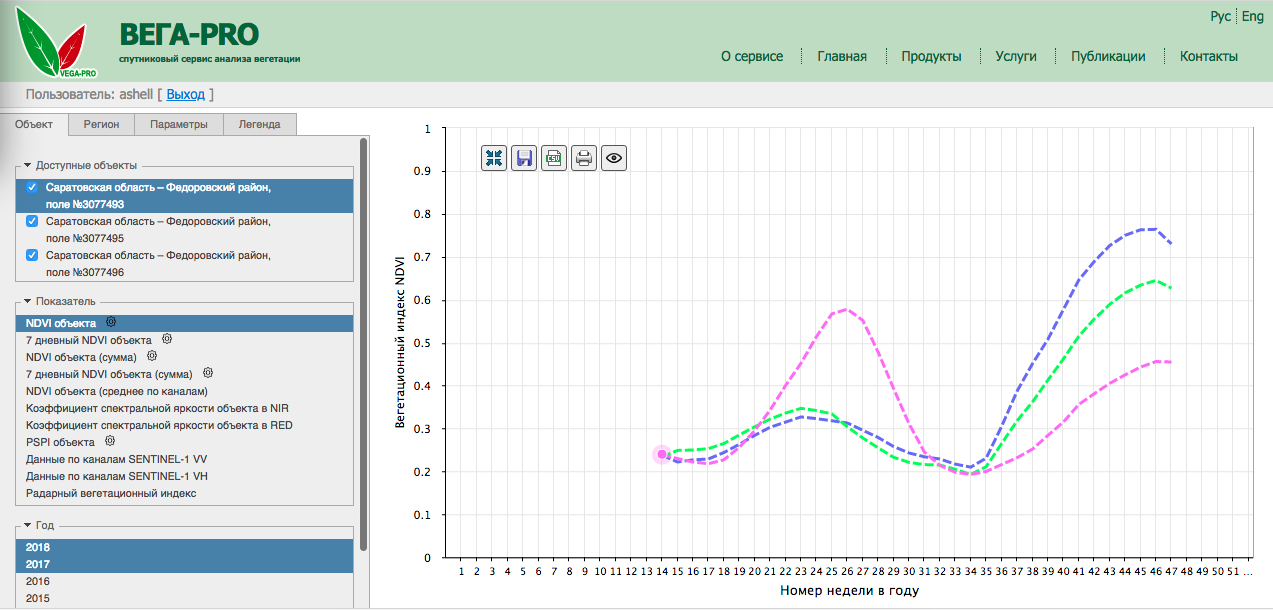Click the save chart floppy disk icon
The image size is (1273, 610).
tap(524, 157)
